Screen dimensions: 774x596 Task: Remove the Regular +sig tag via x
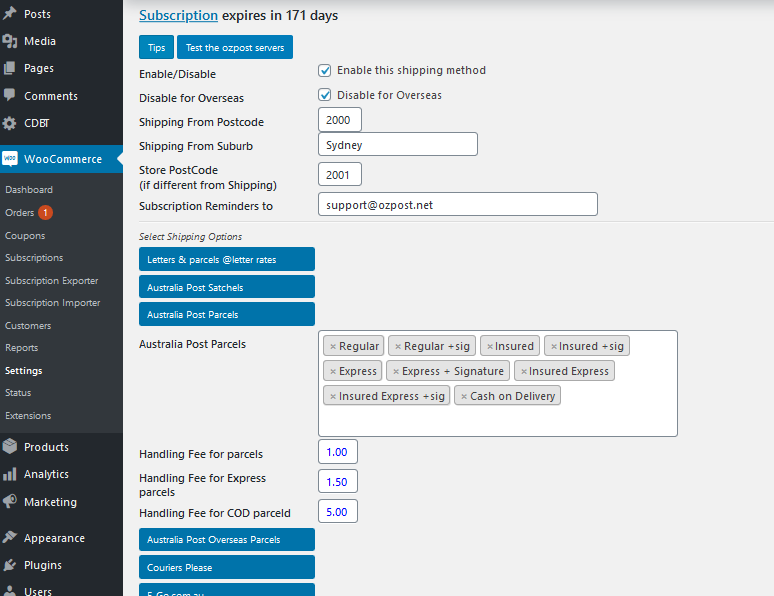coord(398,347)
